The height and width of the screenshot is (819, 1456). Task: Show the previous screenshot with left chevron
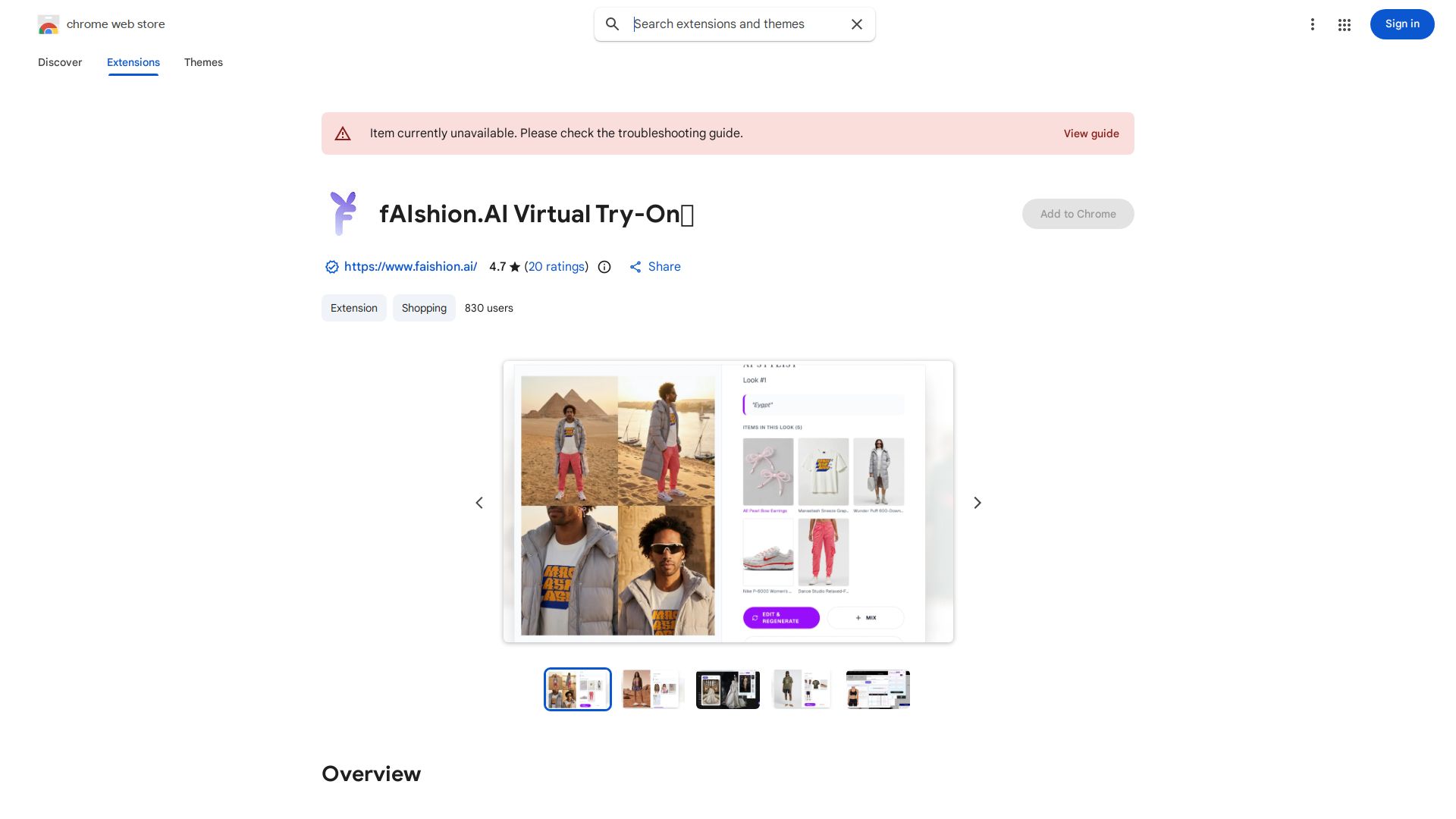pyautogui.click(x=479, y=503)
